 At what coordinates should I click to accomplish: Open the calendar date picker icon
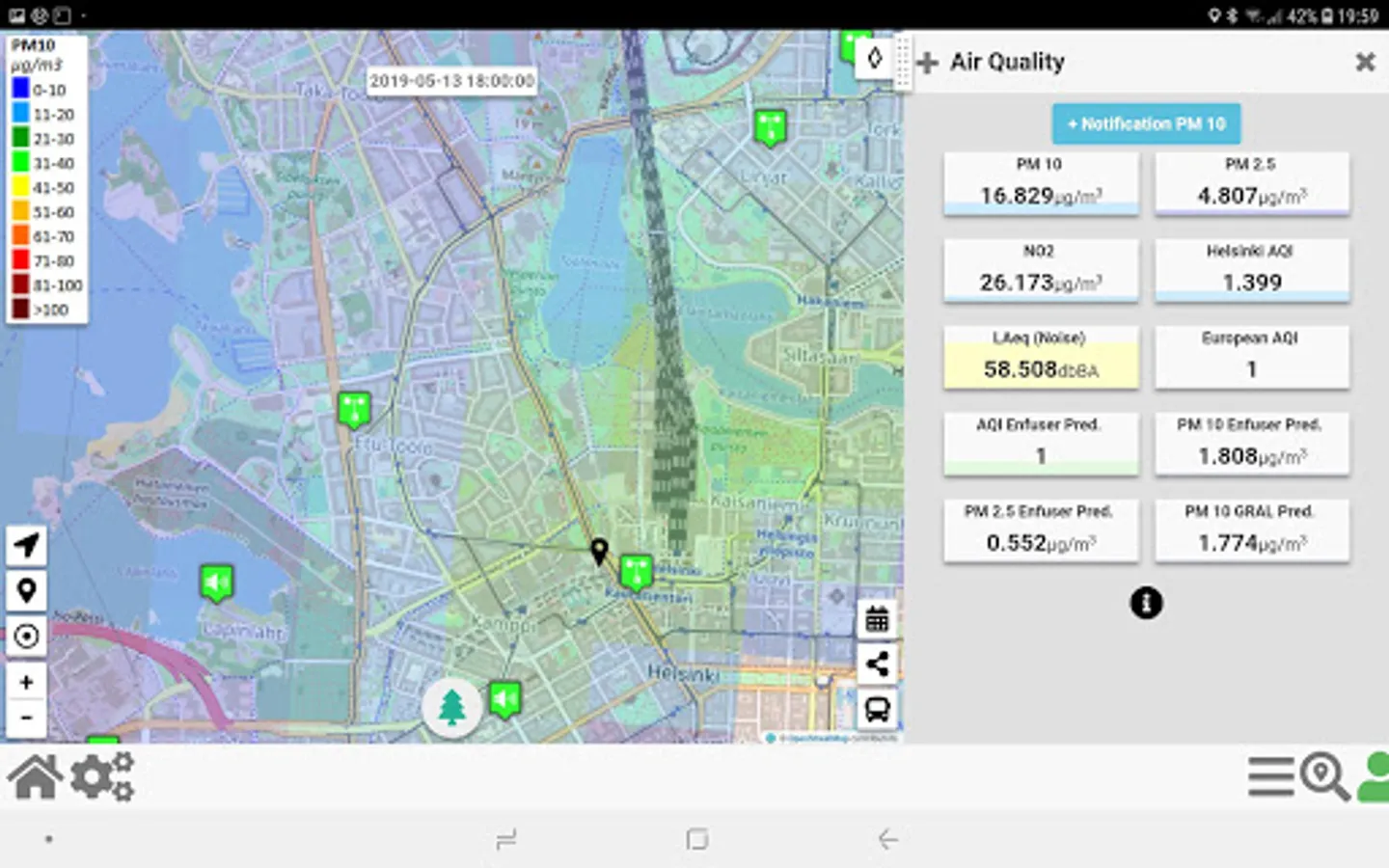(877, 618)
